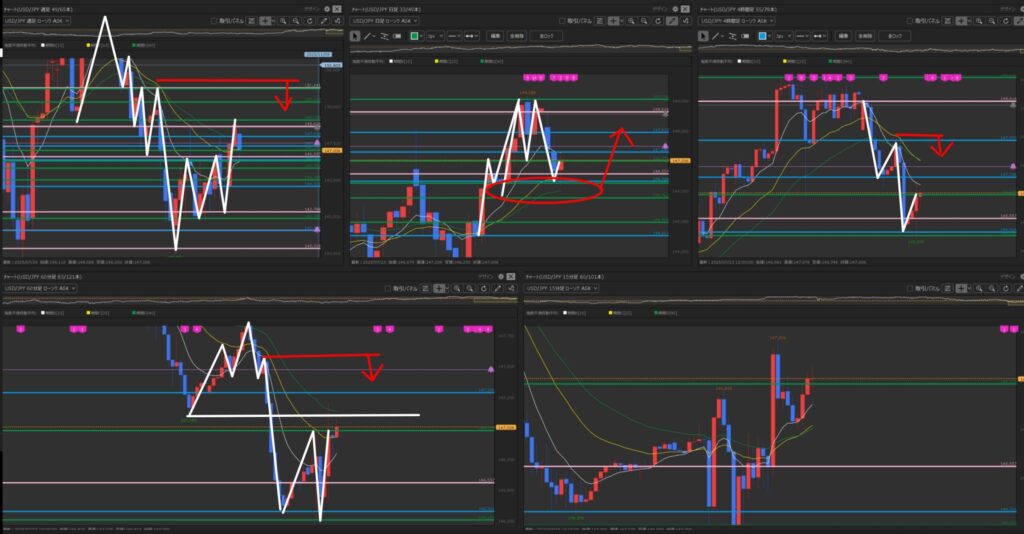This screenshot has width=1024, height=534.
Task: Select fibonacci tool in daily chart draw bar
Action: click(x=384, y=36)
